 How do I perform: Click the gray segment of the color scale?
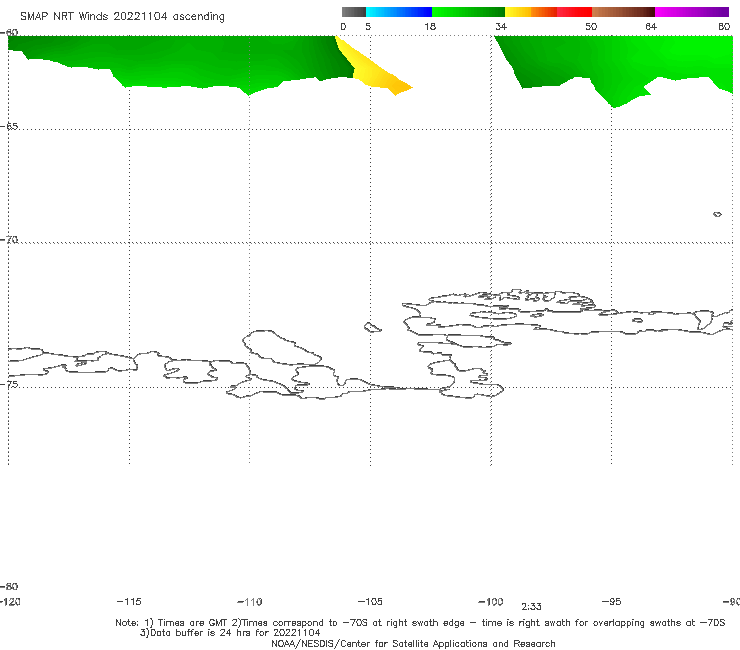point(354,12)
